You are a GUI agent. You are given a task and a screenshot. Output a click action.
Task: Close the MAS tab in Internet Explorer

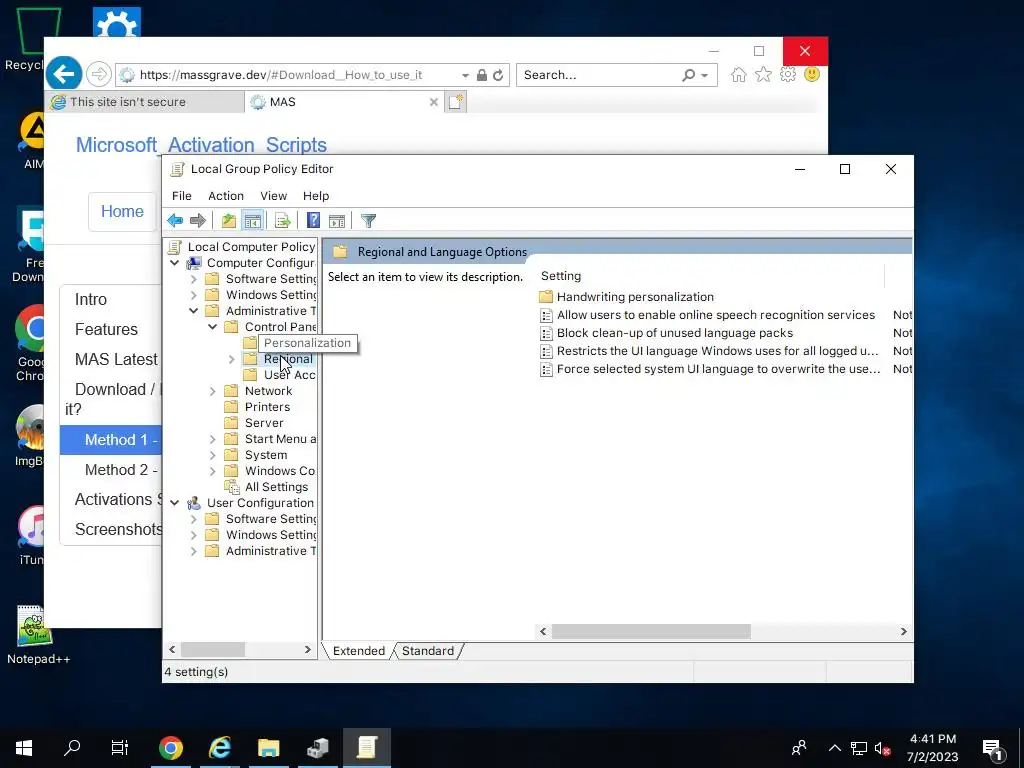click(434, 102)
